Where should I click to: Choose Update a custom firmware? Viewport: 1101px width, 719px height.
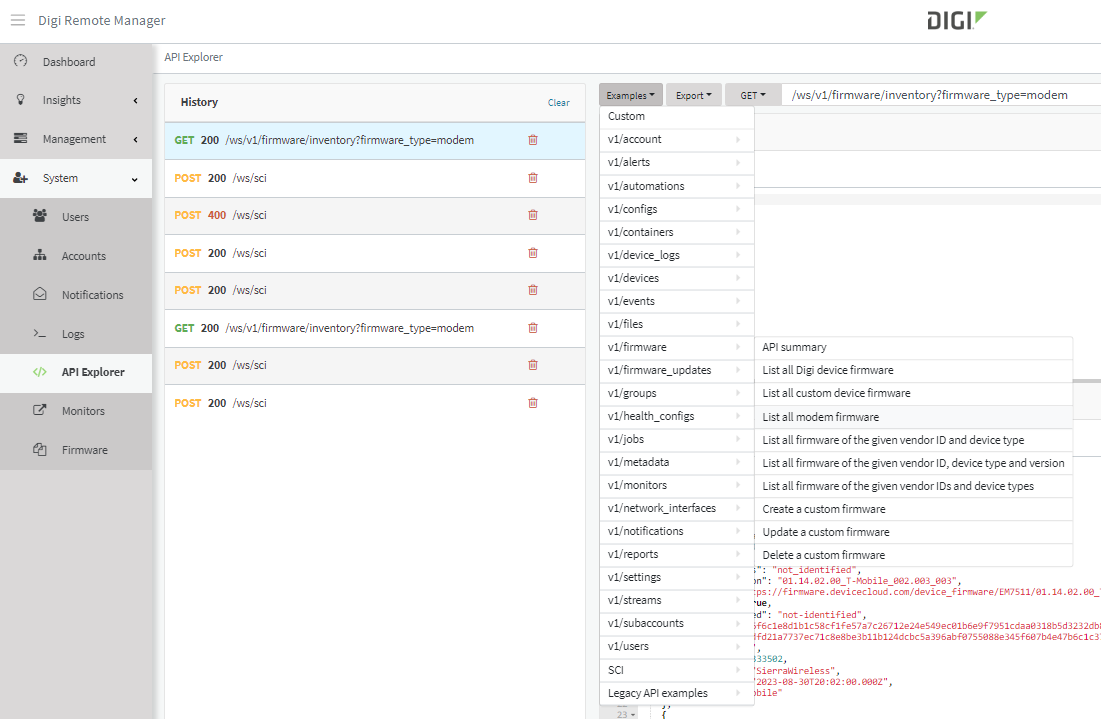914,532
